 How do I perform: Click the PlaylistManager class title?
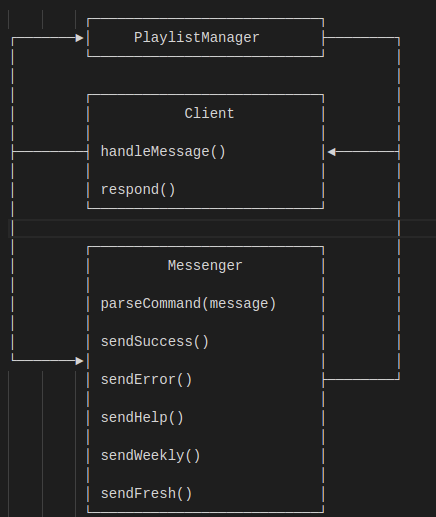197,38
